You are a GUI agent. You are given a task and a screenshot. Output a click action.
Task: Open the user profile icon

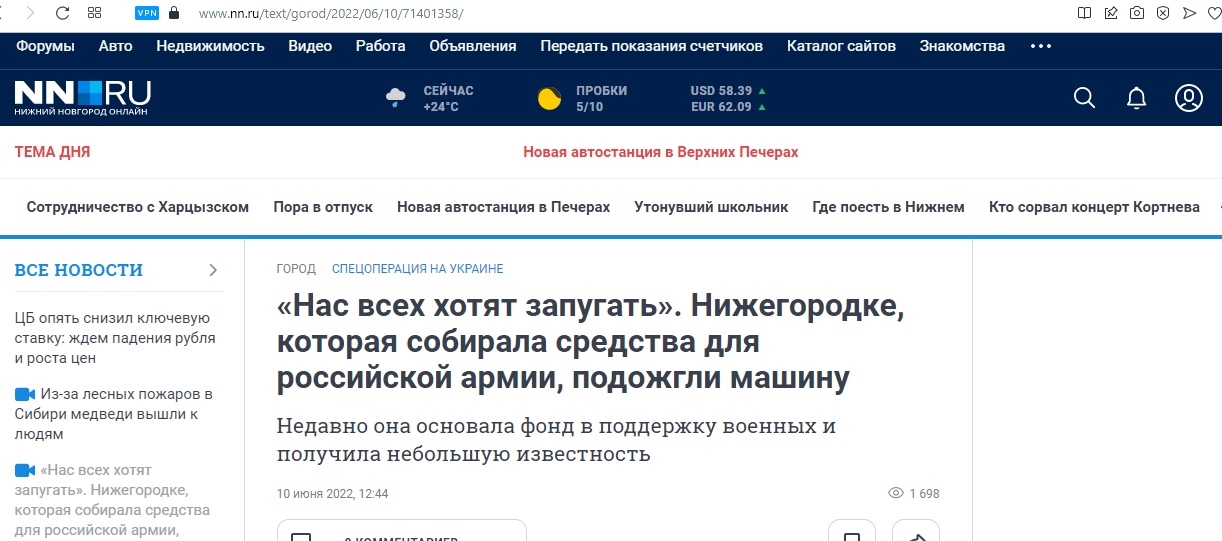(x=1188, y=98)
